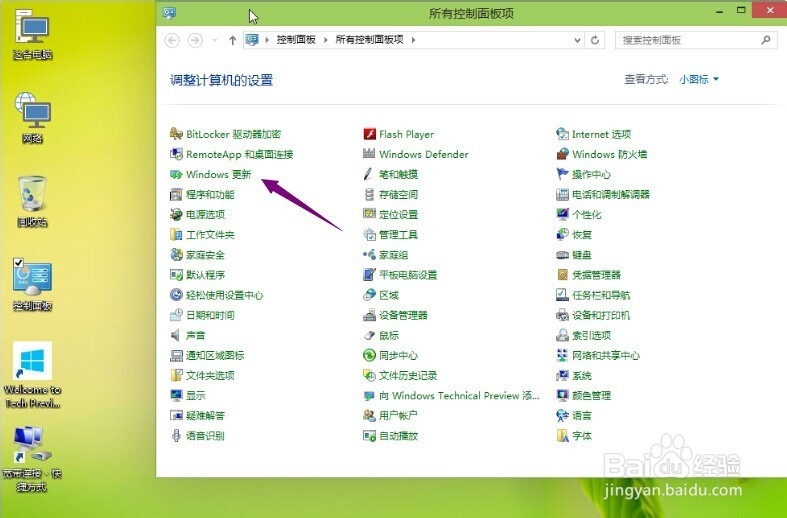Open 平板电脑设置 link

(x=408, y=275)
